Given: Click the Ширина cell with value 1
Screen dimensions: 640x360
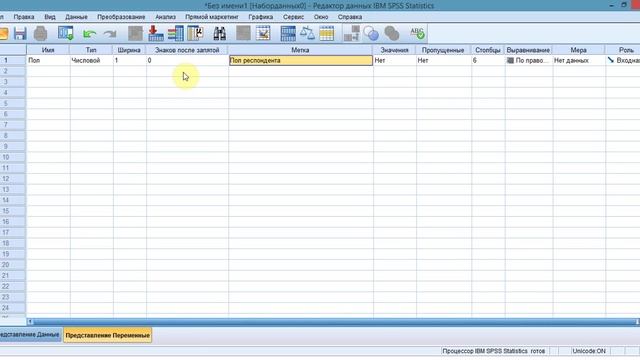Looking at the screenshot, I should pyautogui.click(x=129, y=60).
